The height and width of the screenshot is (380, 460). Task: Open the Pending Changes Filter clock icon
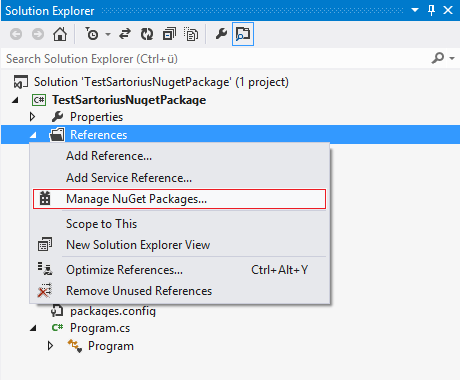(92, 34)
